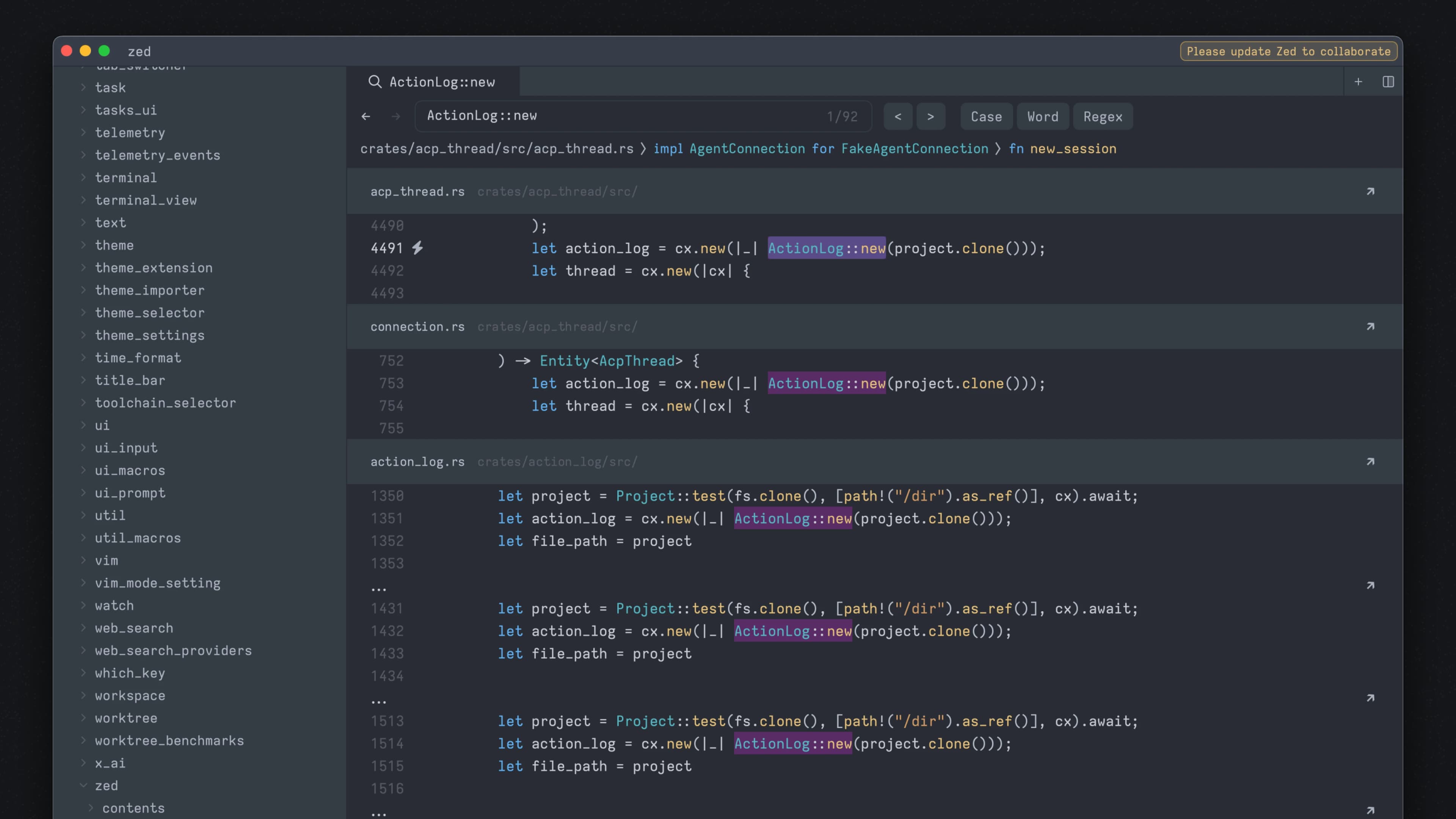
Task: Click the code action lightning bolt on line 4491
Action: 417,248
